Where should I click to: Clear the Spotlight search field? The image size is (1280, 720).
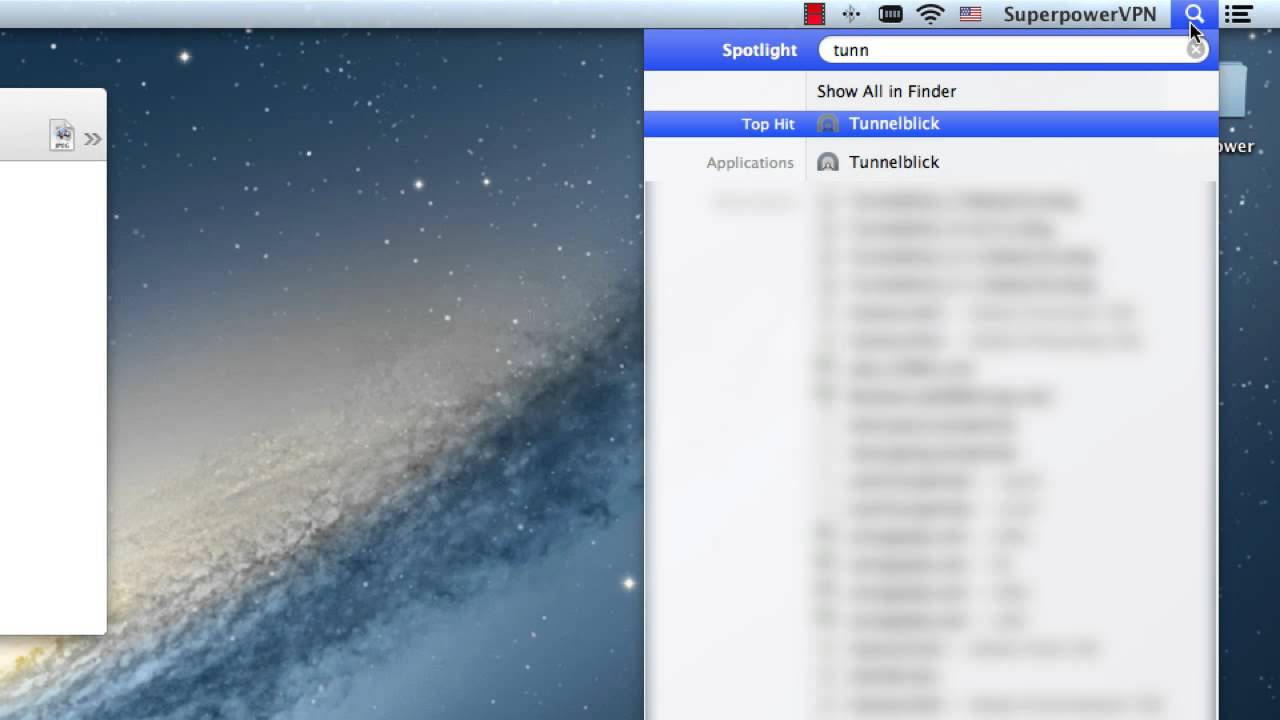(1196, 50)
